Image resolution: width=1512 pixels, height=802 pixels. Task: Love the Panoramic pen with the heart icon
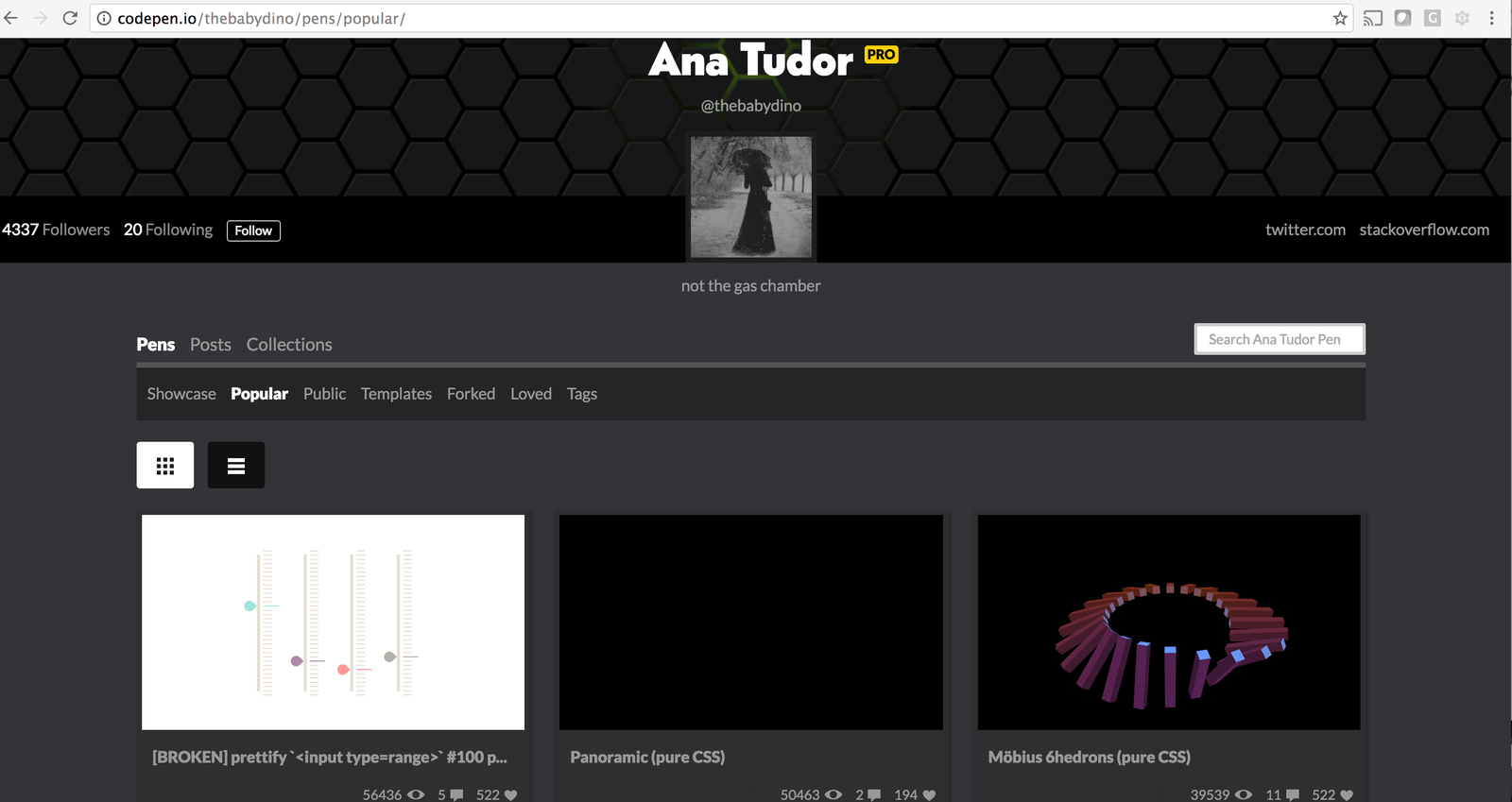[x=929, y=795]
